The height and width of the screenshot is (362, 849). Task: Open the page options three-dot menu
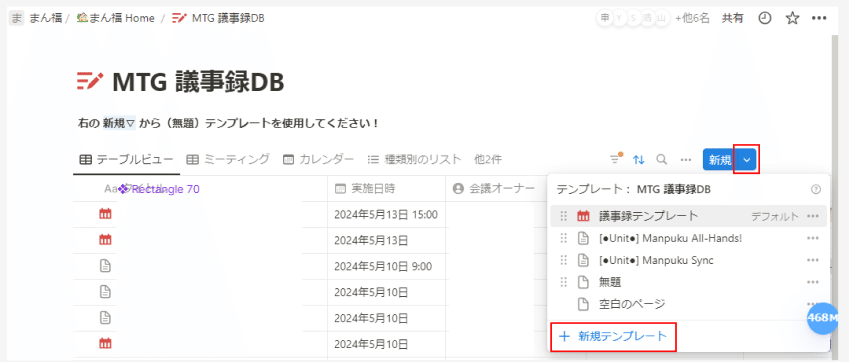[819, 18]
